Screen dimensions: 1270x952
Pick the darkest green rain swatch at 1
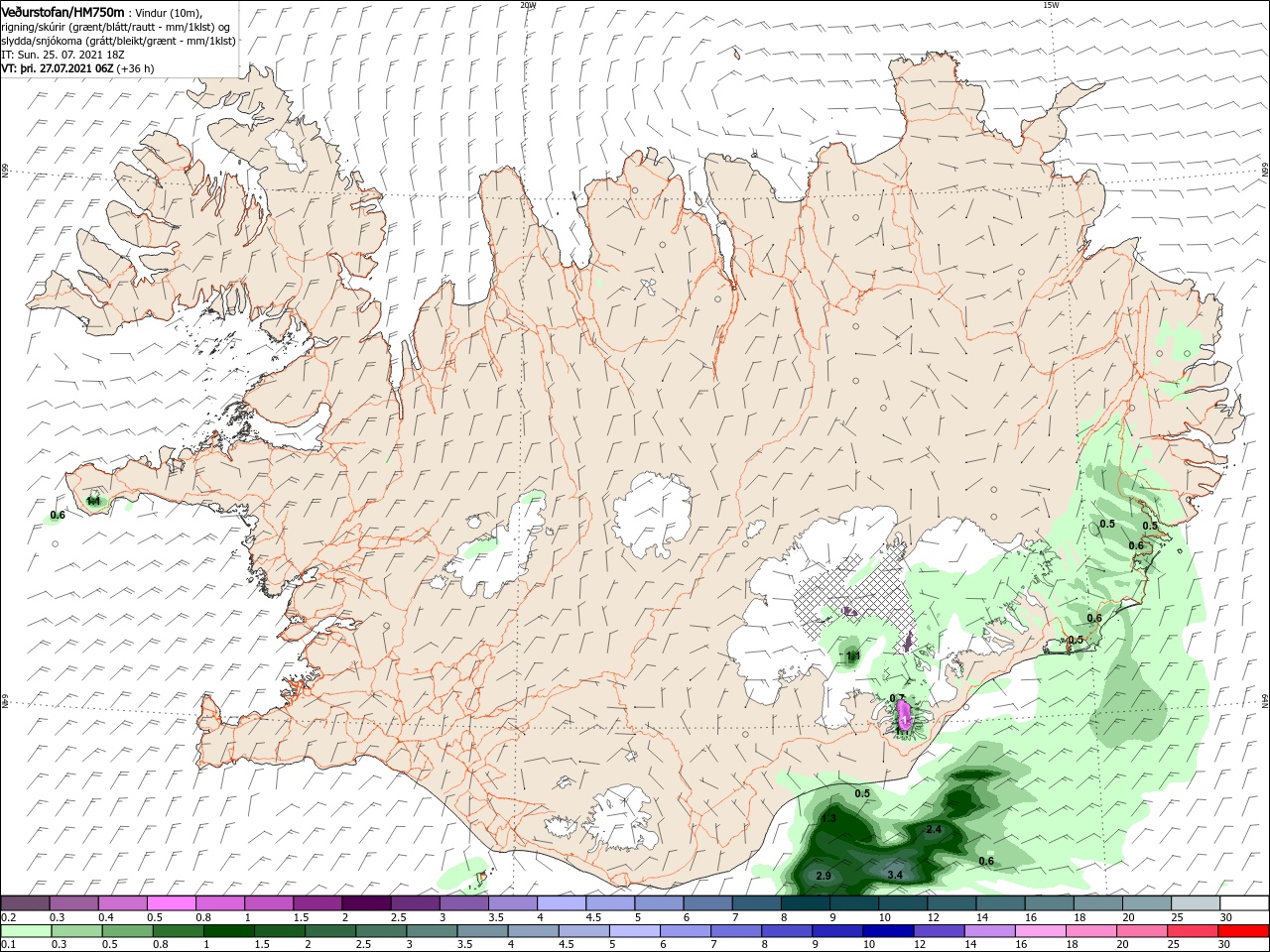click(x=227, y=931)
